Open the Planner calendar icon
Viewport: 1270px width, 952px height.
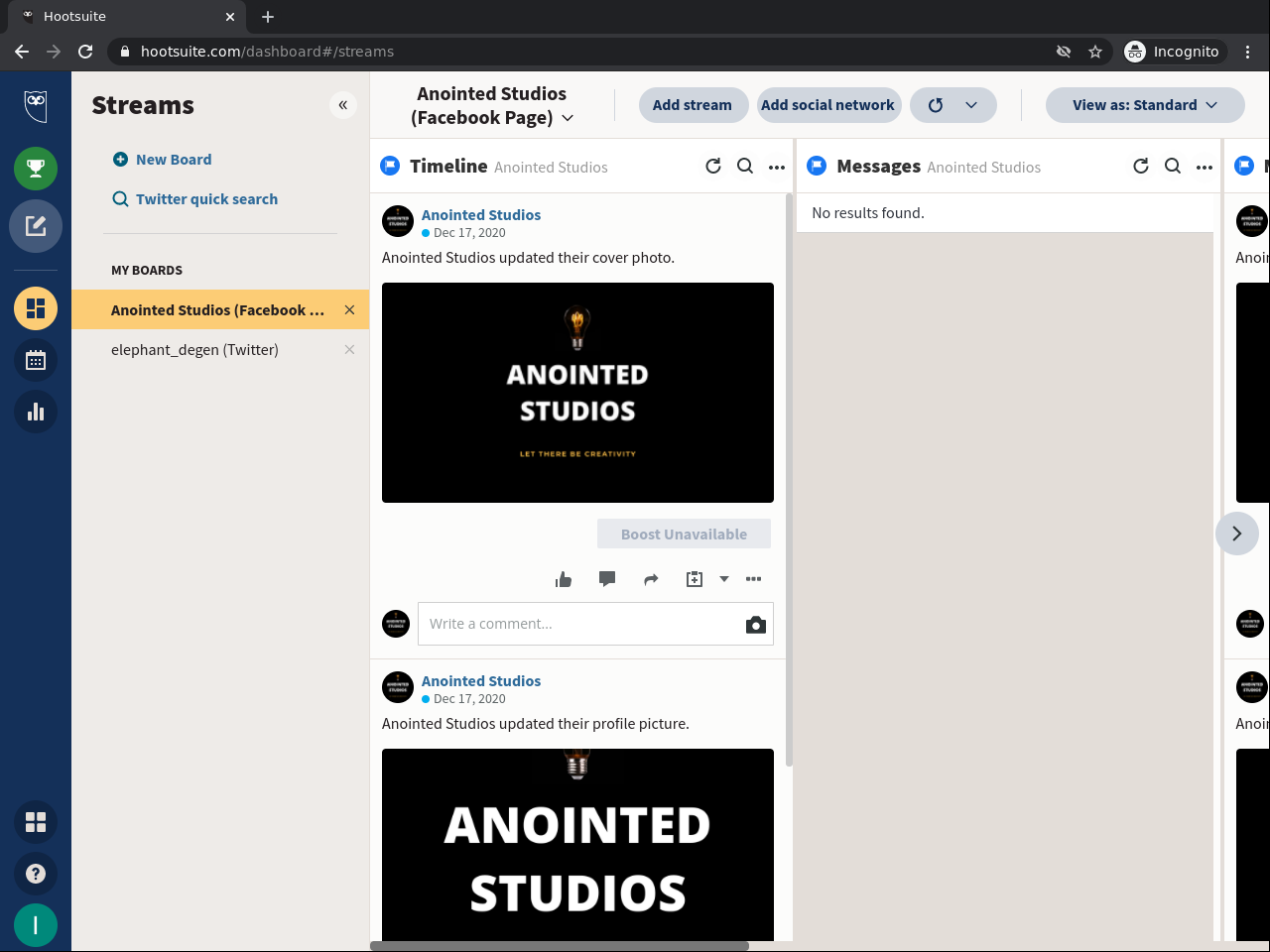point(36,360)
